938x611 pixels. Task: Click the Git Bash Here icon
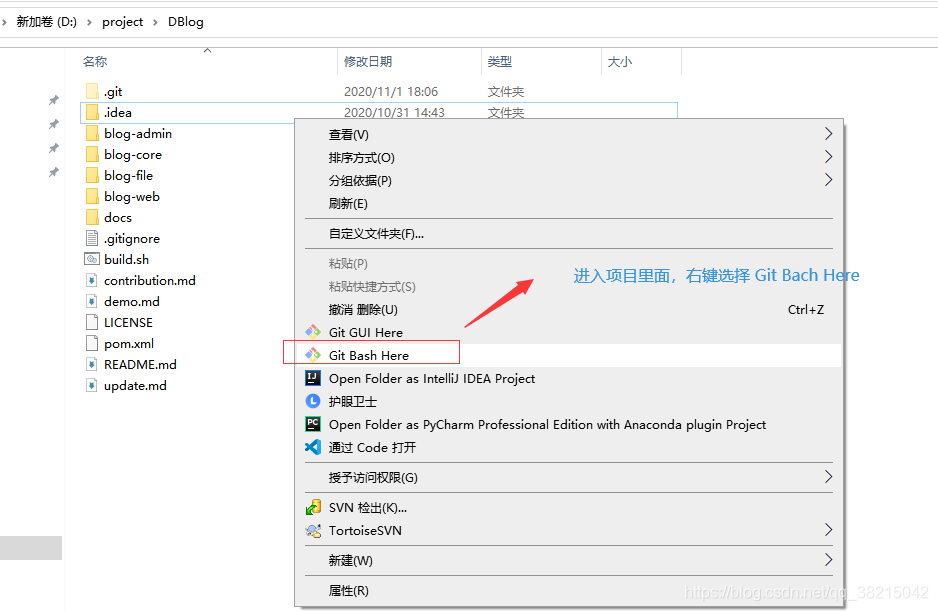(x=313, y=355)
